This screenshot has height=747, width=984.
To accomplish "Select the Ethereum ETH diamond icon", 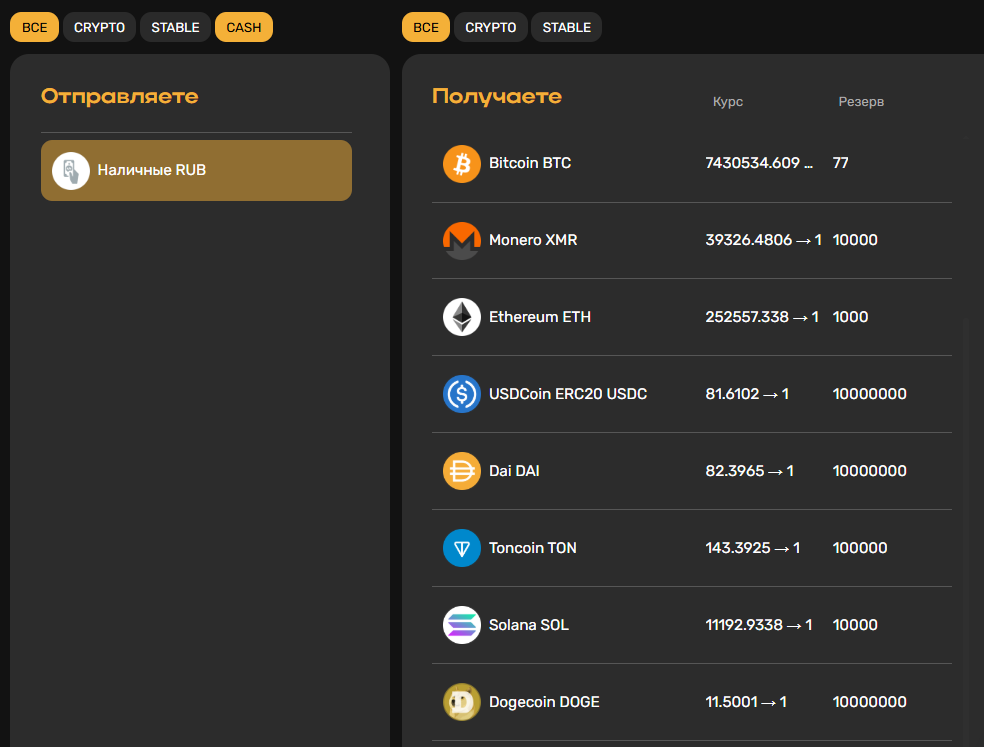I will coord(462,317).
